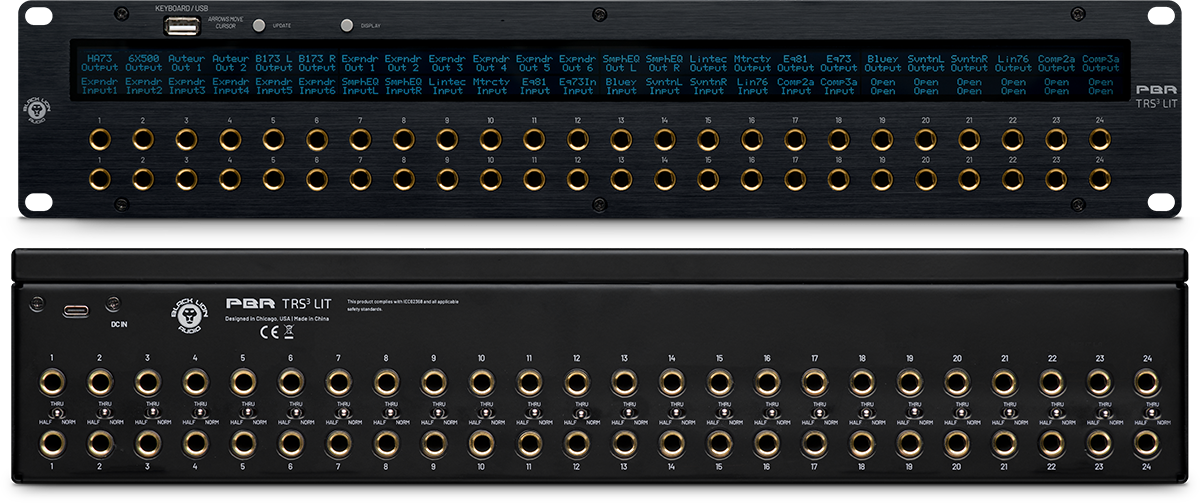Click the DC IN power jack
Image resolution: width=1200 pixels, height=504 pixels.
113,303
